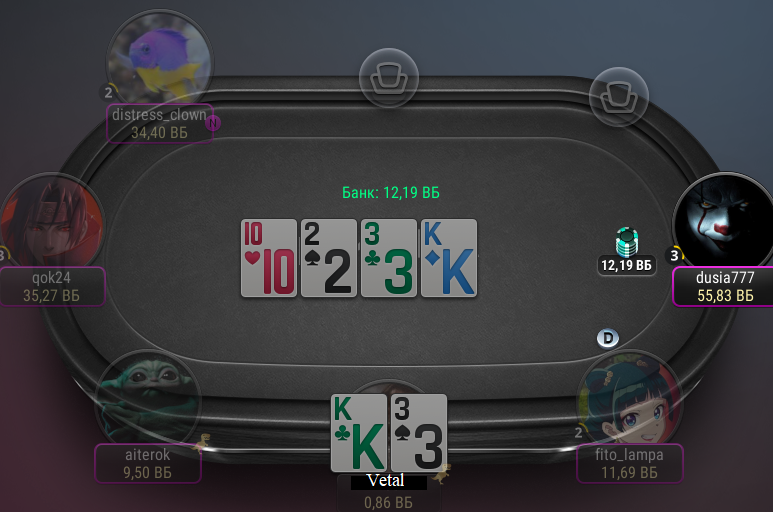Screen dimensions: 773x512
Task: Click the empty seat icon at top center
Action: [x=389, y=78]
